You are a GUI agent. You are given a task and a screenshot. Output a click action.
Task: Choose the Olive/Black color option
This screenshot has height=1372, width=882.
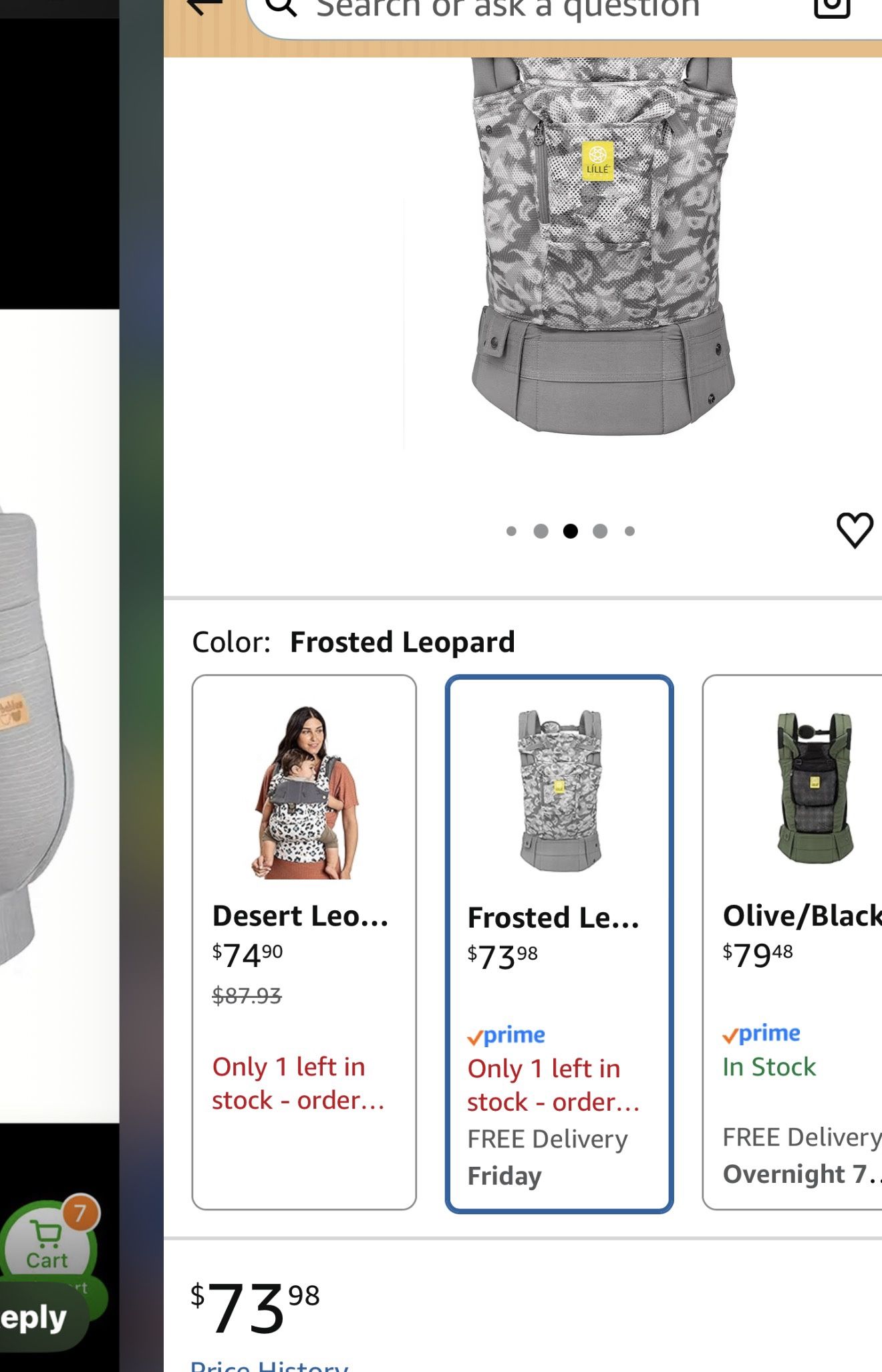(792, 942)
